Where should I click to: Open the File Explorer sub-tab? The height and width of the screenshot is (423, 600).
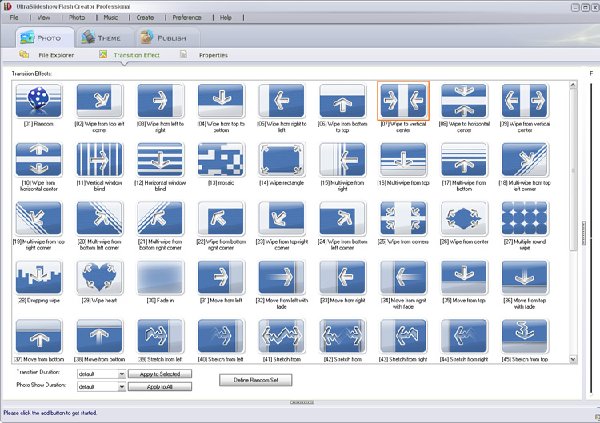47,55
